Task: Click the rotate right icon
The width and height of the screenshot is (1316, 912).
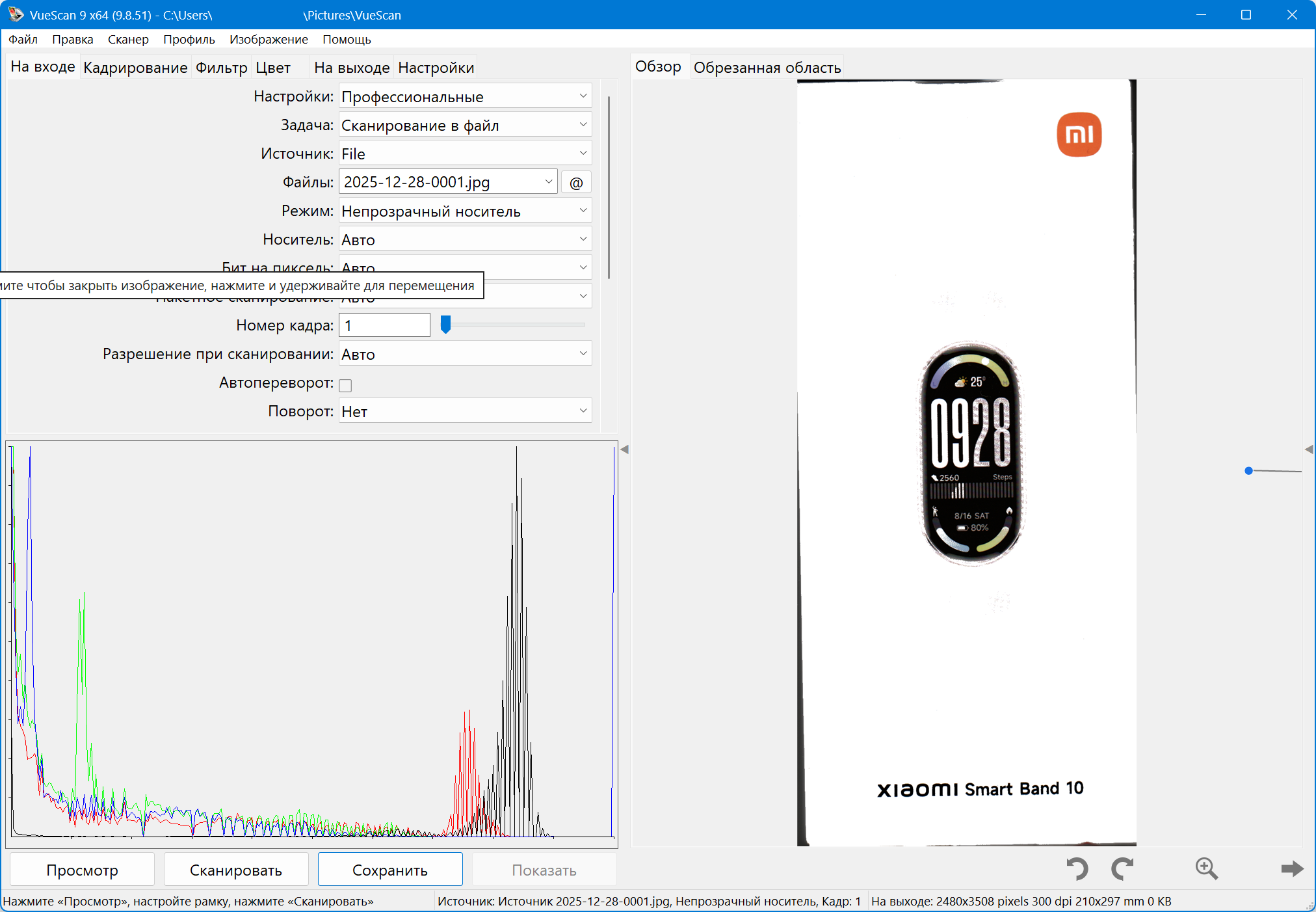Action: pos(1122,868)
